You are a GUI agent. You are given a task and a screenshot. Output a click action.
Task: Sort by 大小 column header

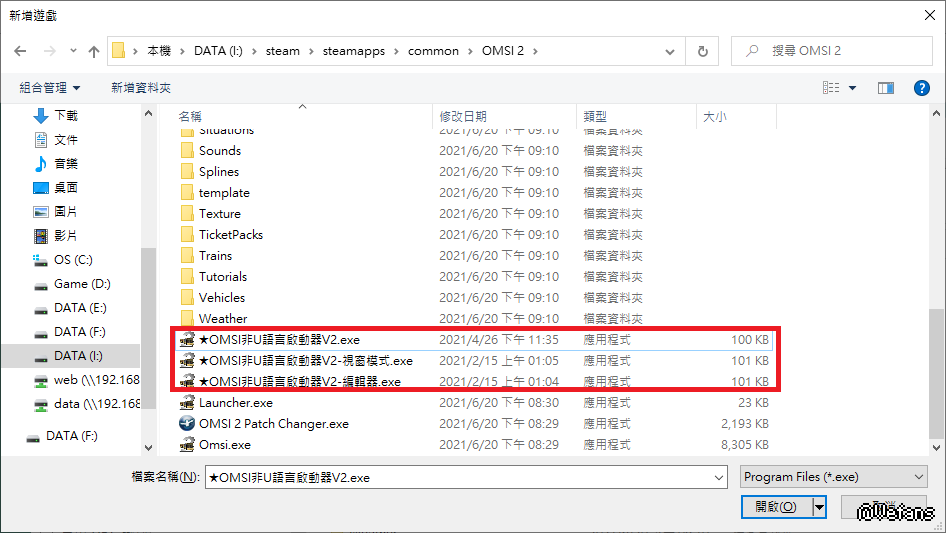715,116
